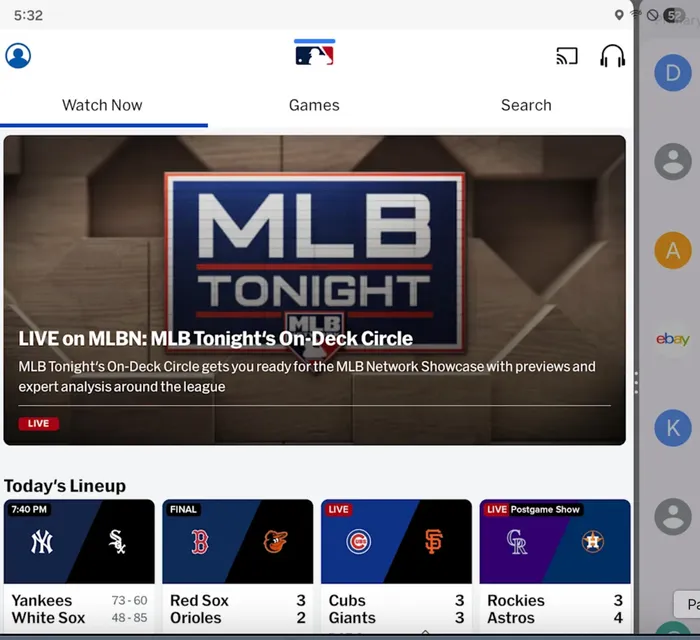This screenshot has width=700, height=640.
Task: Click the Giants SF team logo
Action: pyautogui.click(x=433, y=542)
